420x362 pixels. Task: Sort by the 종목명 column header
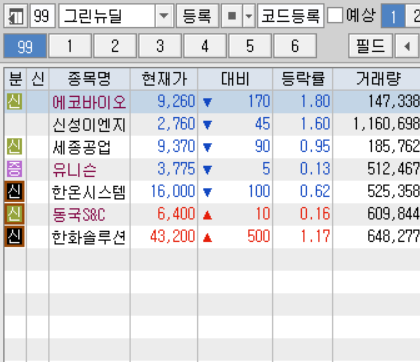click(90, 79)
